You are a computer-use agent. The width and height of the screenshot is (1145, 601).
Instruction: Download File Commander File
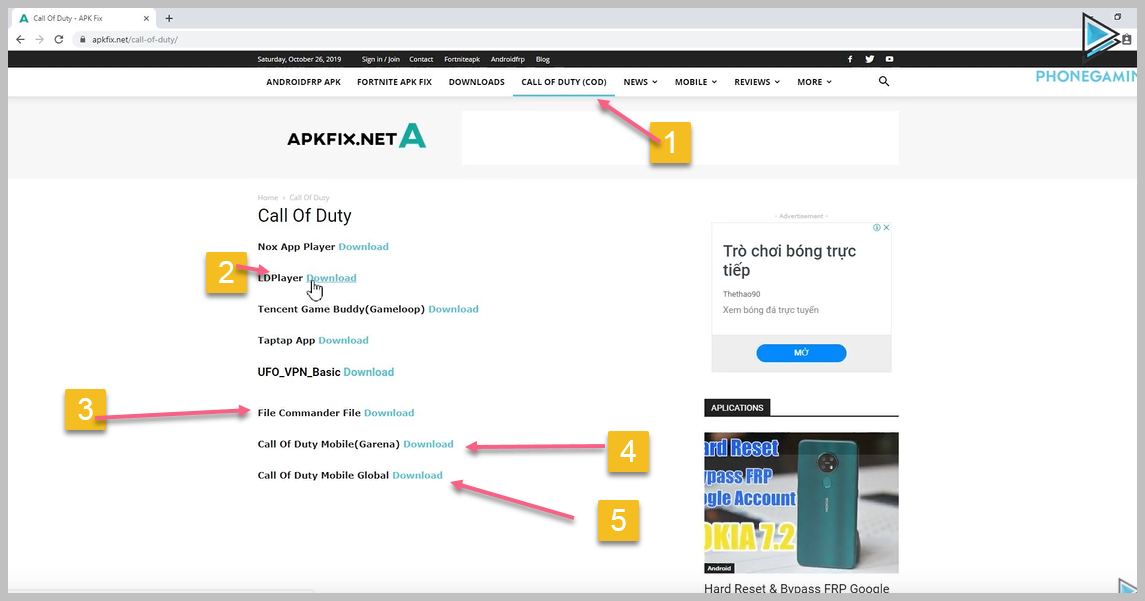pyautogui.click(x=389, y=413)
